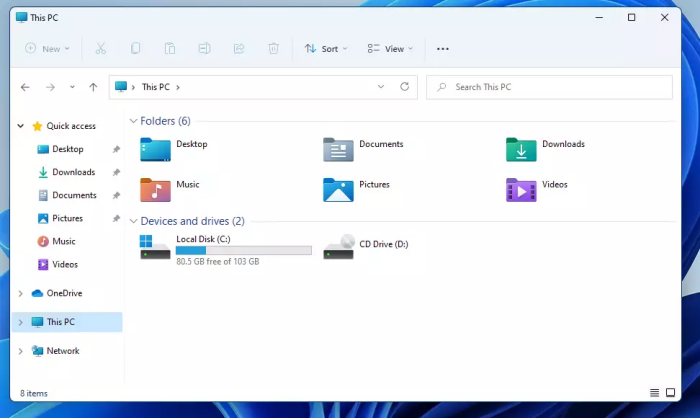700x418 pixels.
Task: Open the View dropdown menu
Action: tap(389, 48)
